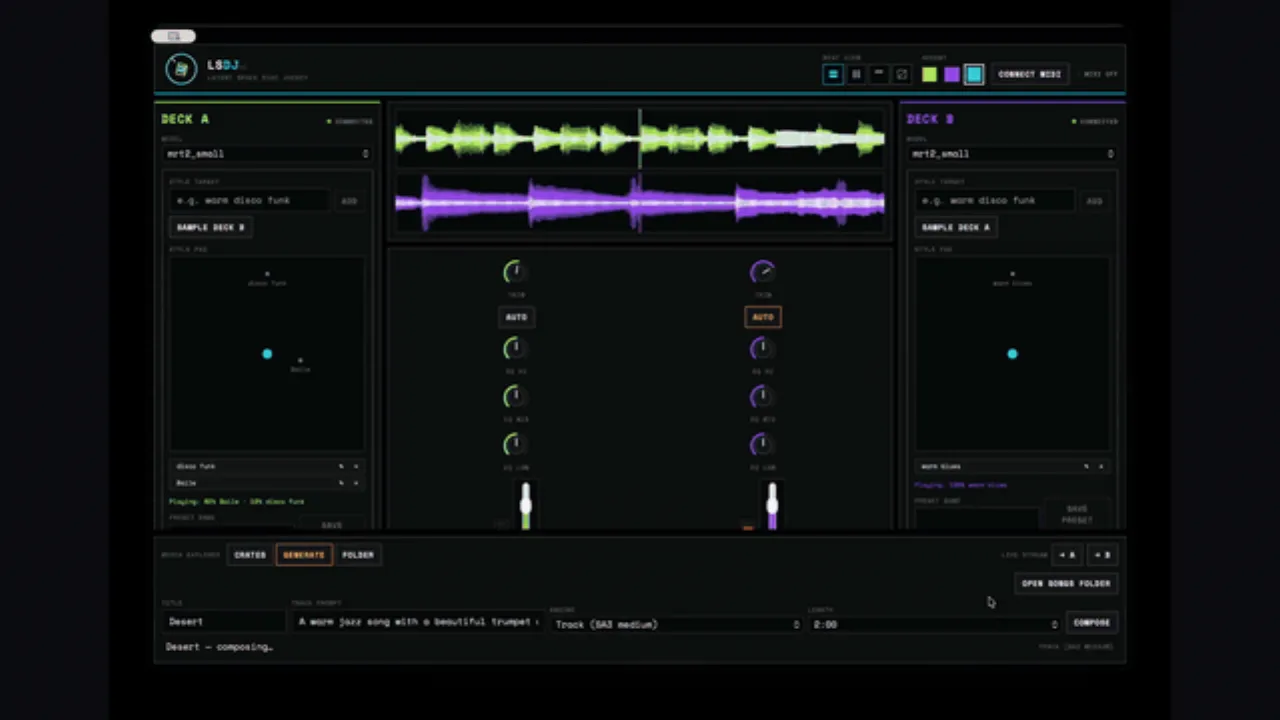
Task: Toggle the orange AUTO button for Deck B channel
Action: [x=763, y=317]
